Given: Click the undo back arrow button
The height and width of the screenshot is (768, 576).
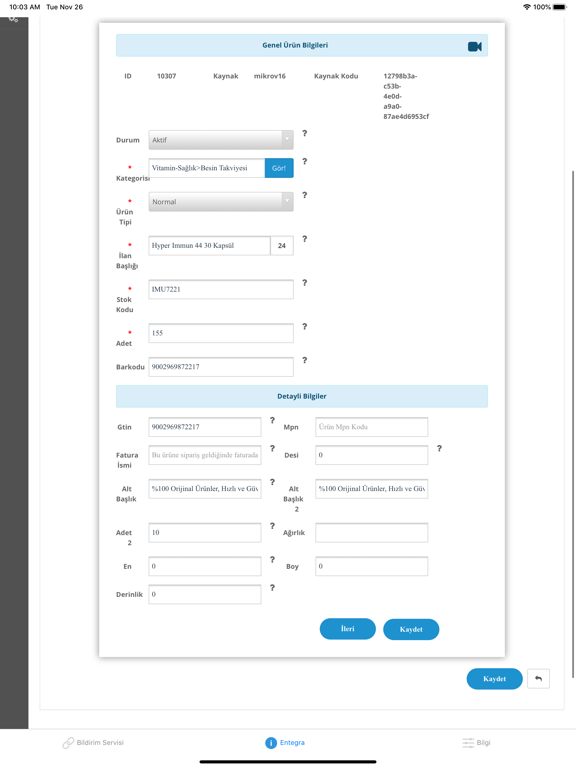Looking at the screenshot, I should [538, 679].
